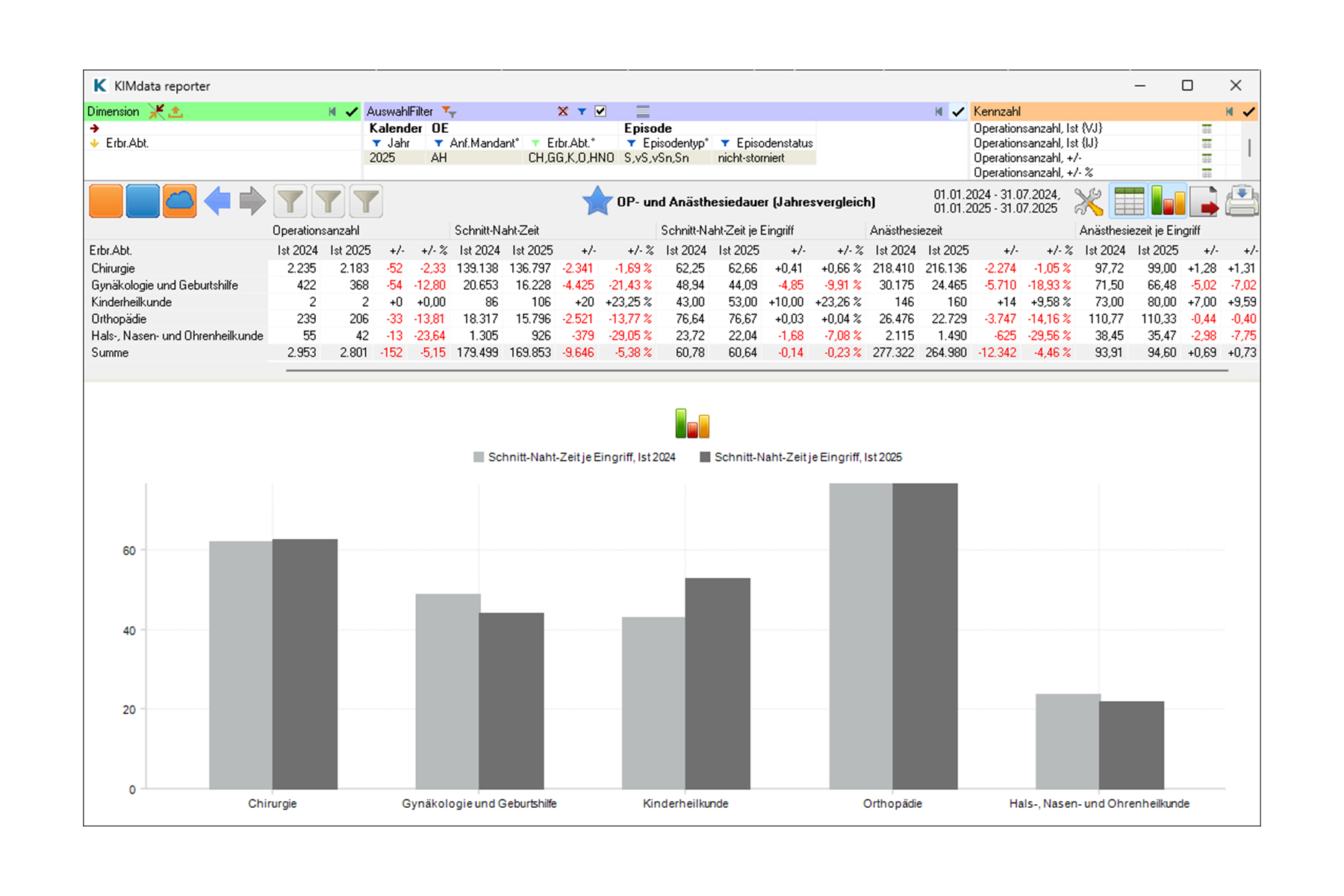Viewport: 1344px width, 896px height.
Task: Click the blue star favorite icon
Action: pos(597,202)
